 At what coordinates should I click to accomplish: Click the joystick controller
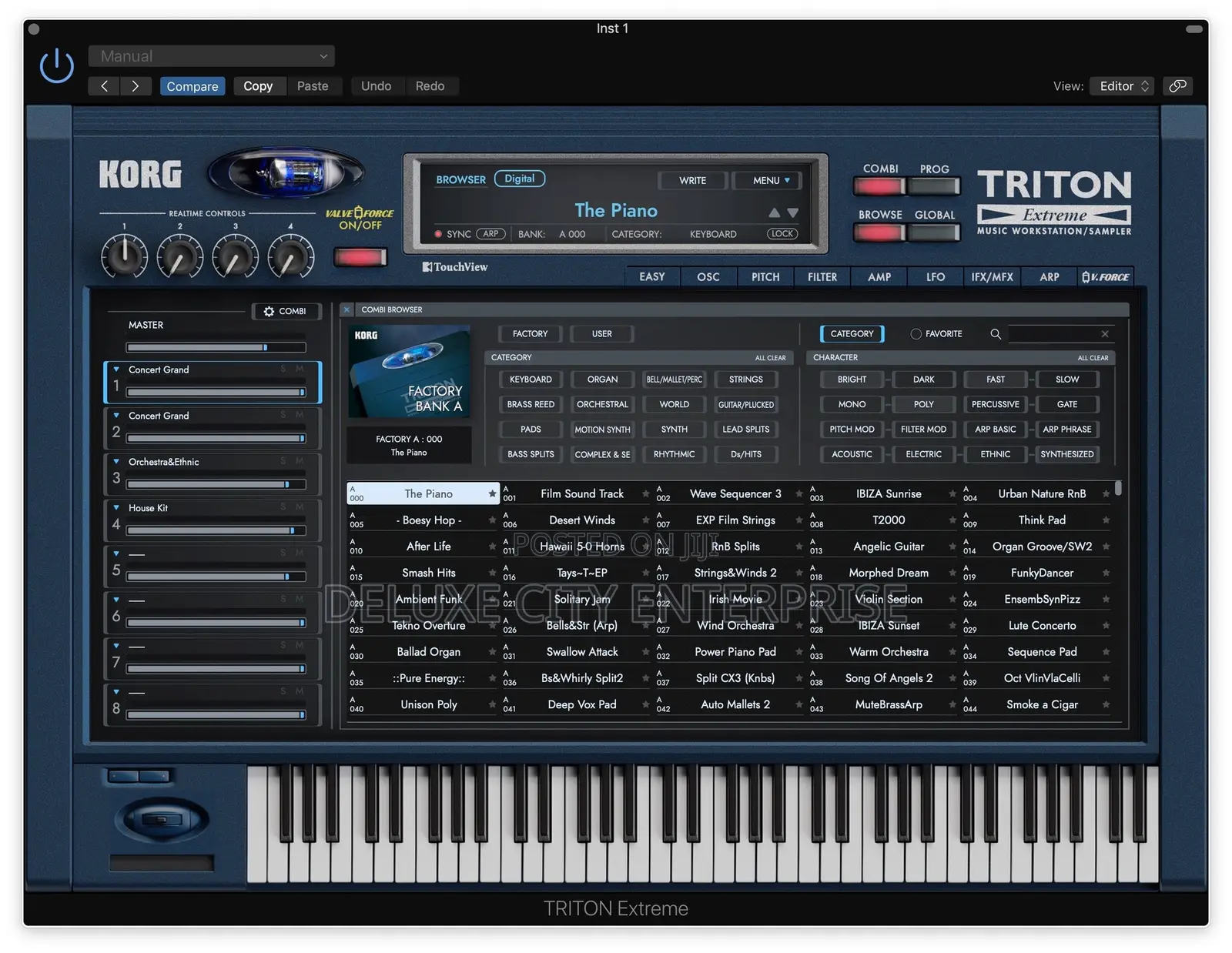click(x=162, y=818)
